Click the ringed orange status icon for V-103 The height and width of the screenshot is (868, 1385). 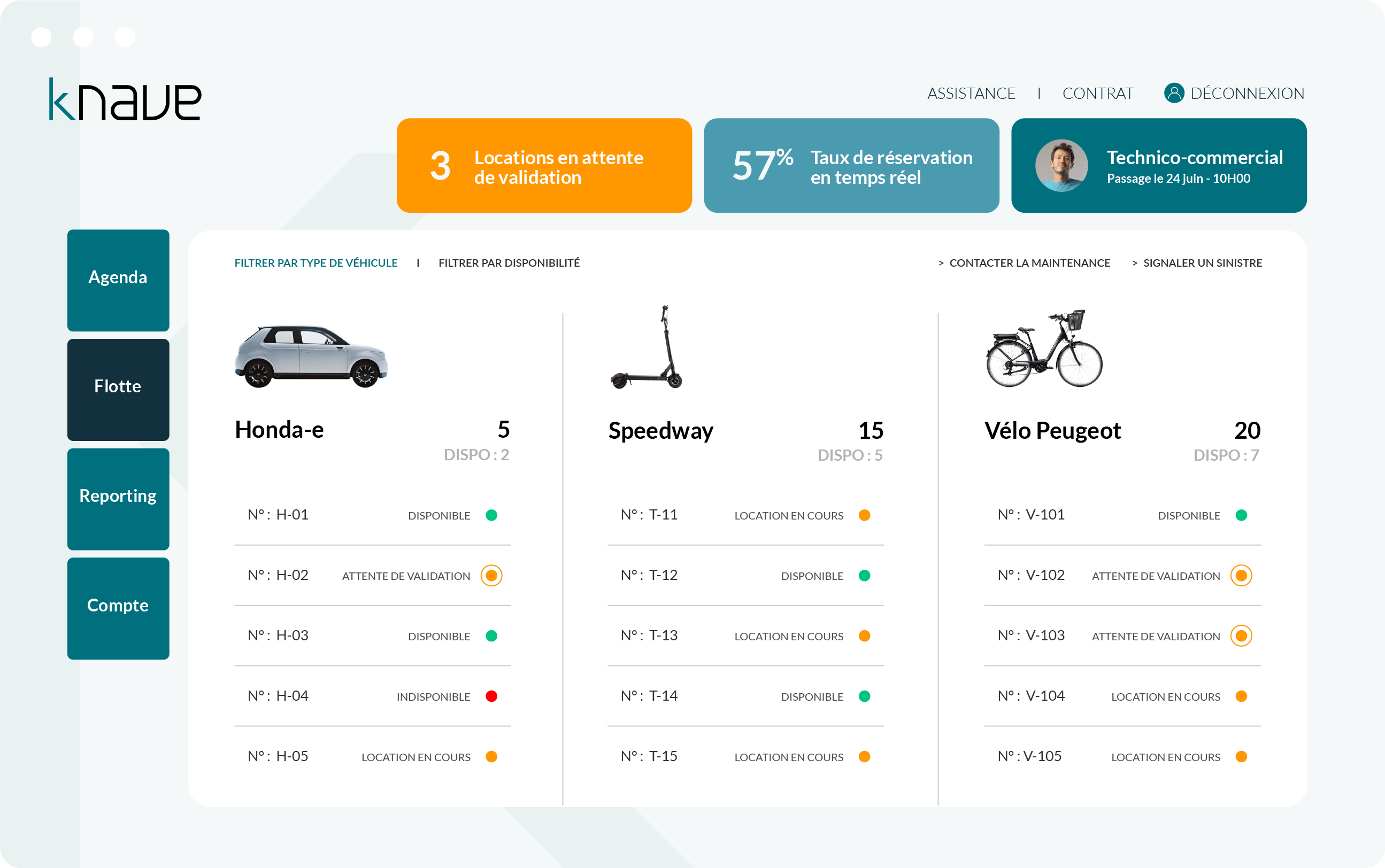coord(1241,635)
